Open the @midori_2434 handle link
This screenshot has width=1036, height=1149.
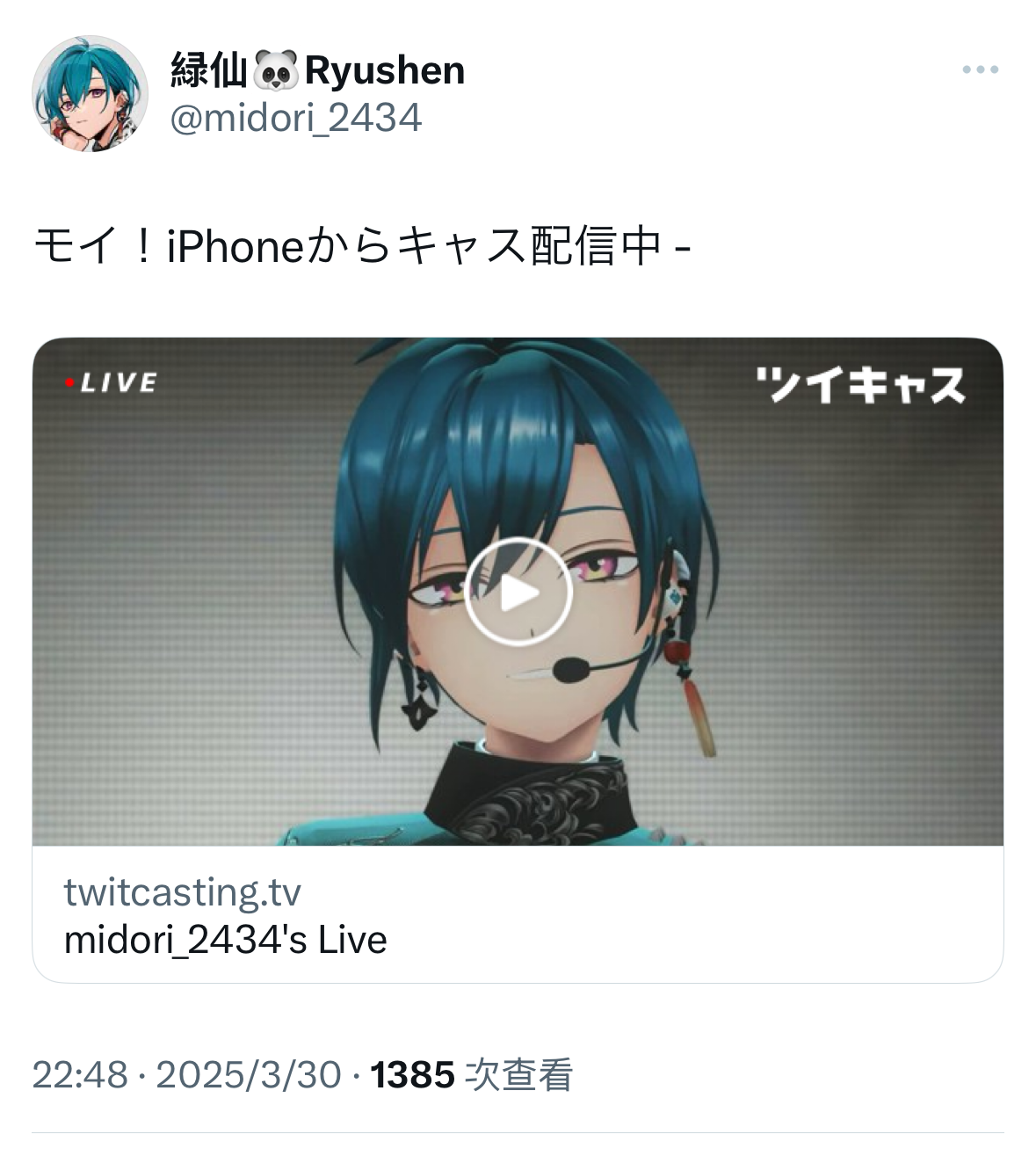tap(296, 118)
